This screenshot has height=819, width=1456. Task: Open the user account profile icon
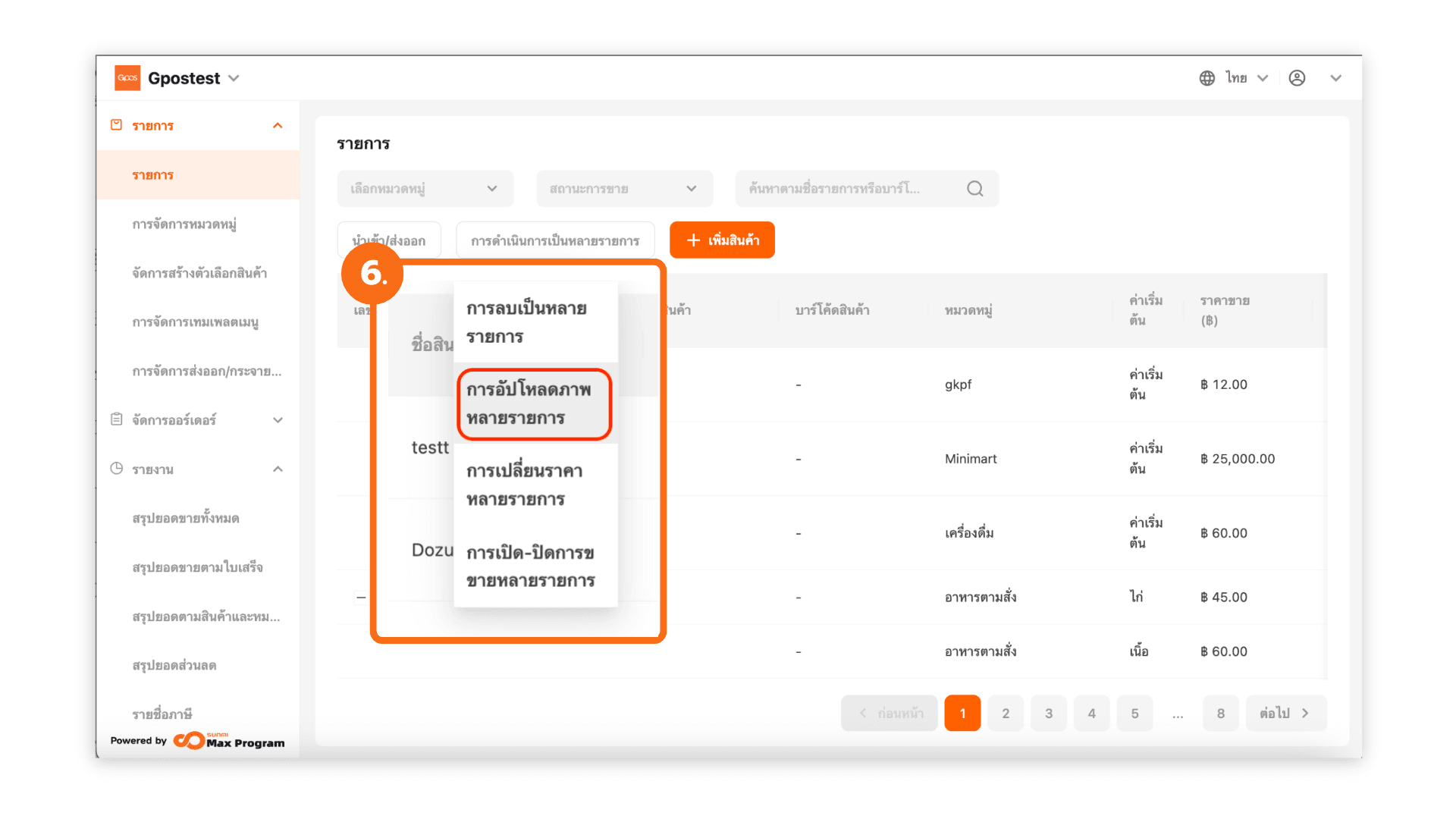1297,78
